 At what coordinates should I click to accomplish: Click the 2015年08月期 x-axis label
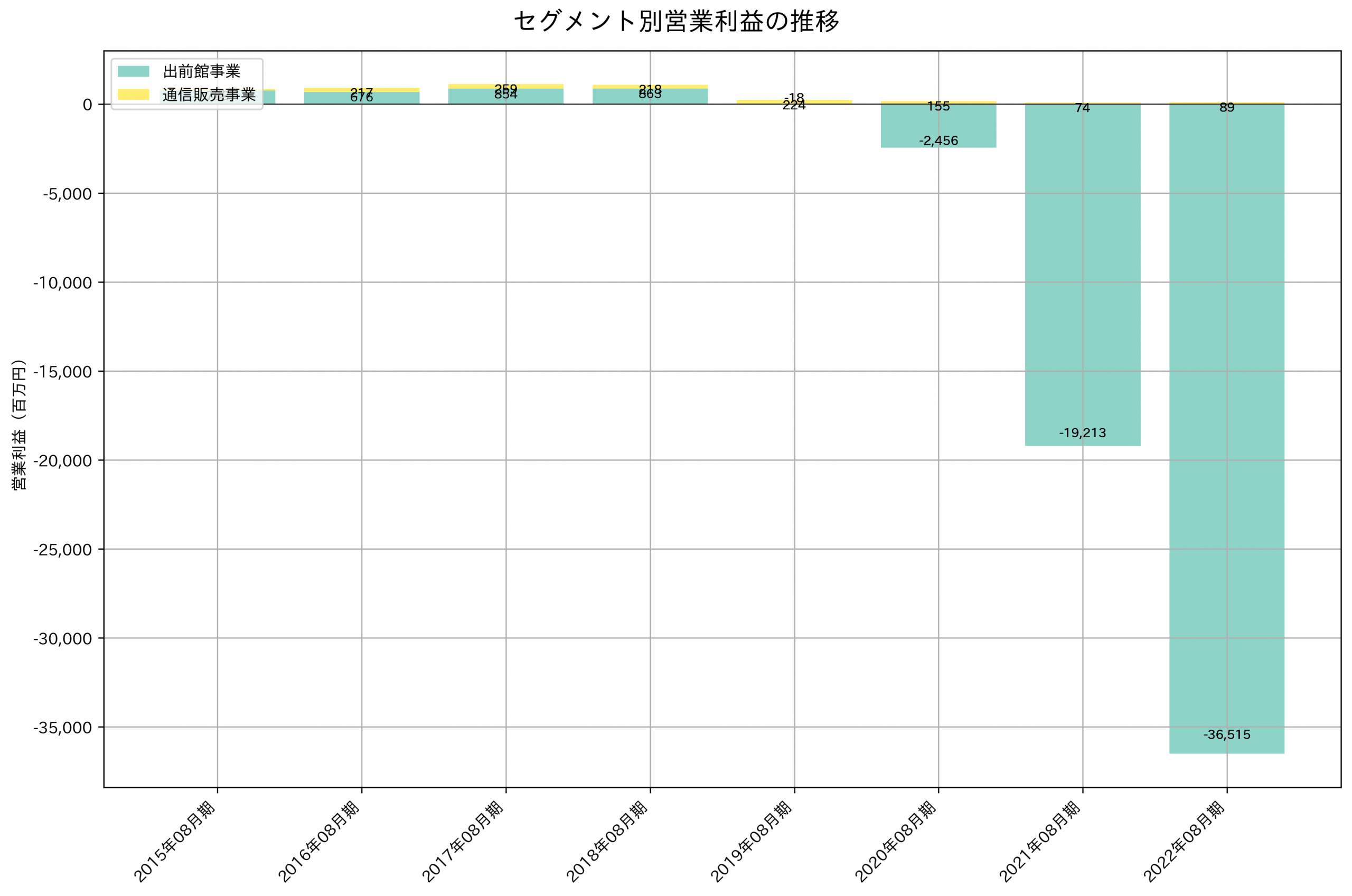[175, 841]
